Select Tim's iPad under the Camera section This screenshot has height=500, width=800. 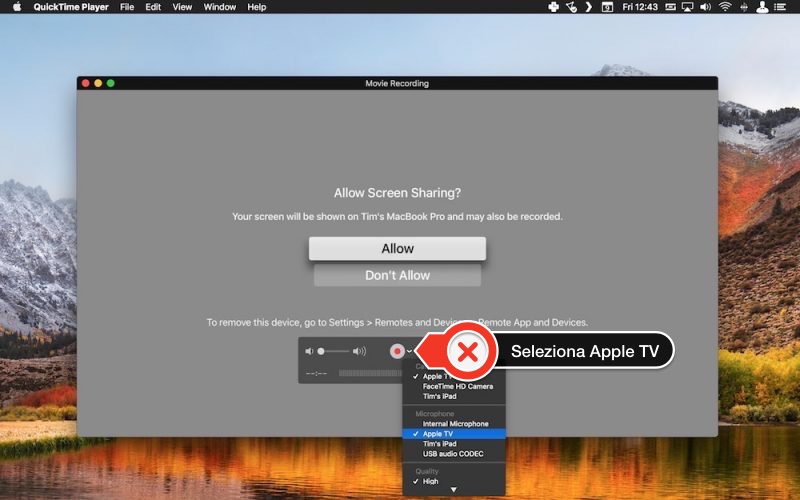454,396
